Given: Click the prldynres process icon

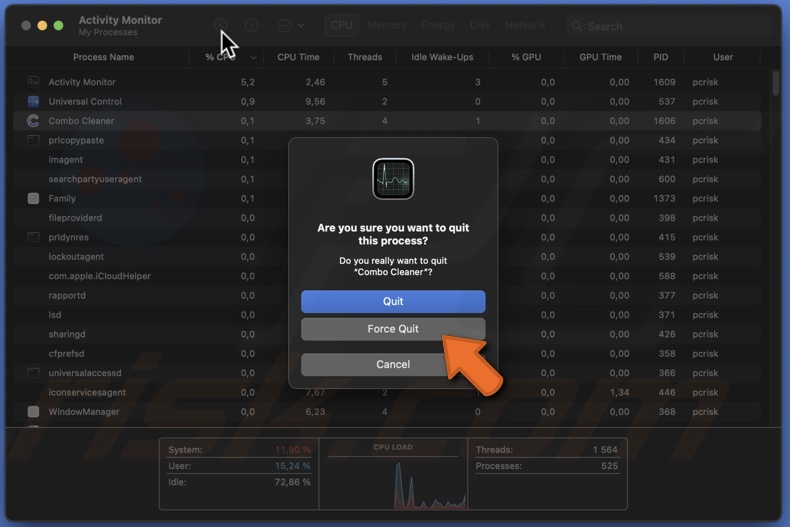Looking at the screenshot, I should pyautogui.click(x=33, y=237).
